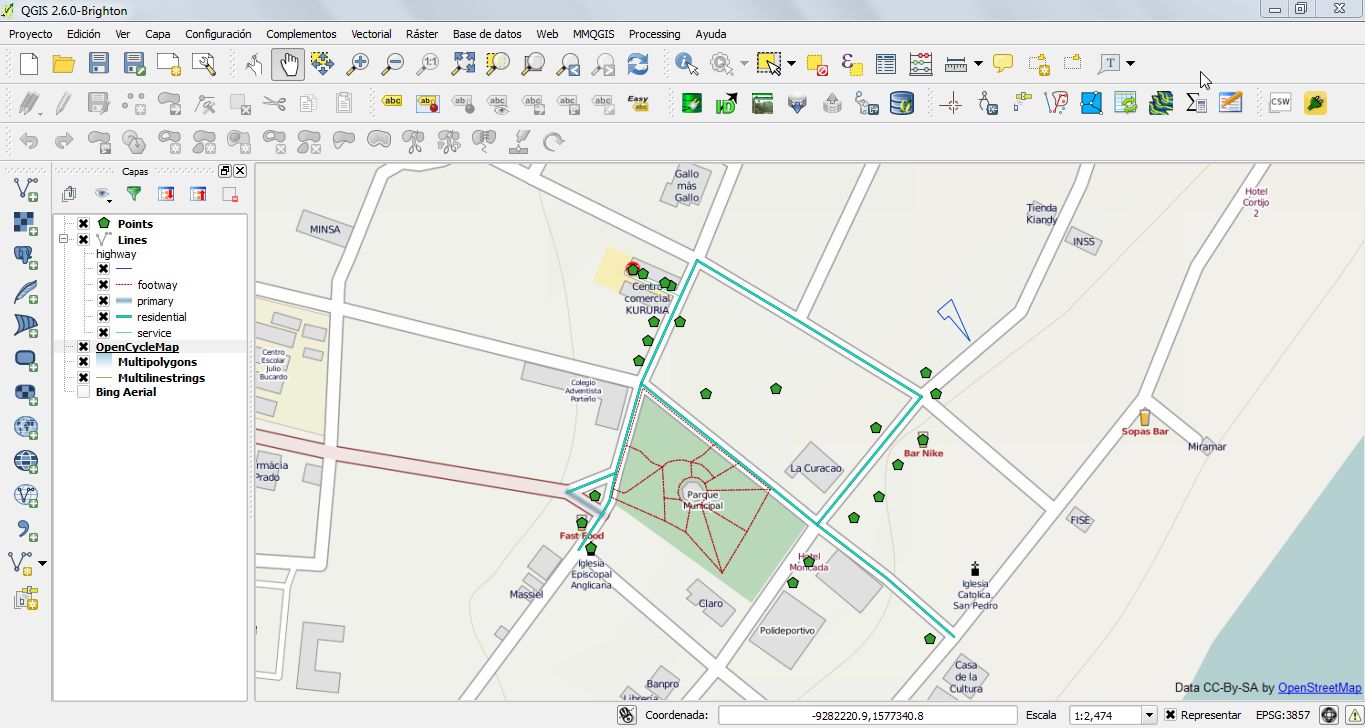1365x728 pixels.
Task: Create a new project with the blank page icon
Action: [x=29, y=64]
